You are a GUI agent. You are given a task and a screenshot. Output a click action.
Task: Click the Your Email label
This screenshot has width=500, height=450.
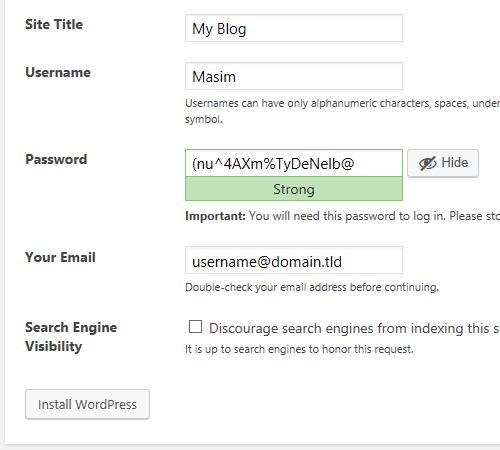click(x=60, y=257)
